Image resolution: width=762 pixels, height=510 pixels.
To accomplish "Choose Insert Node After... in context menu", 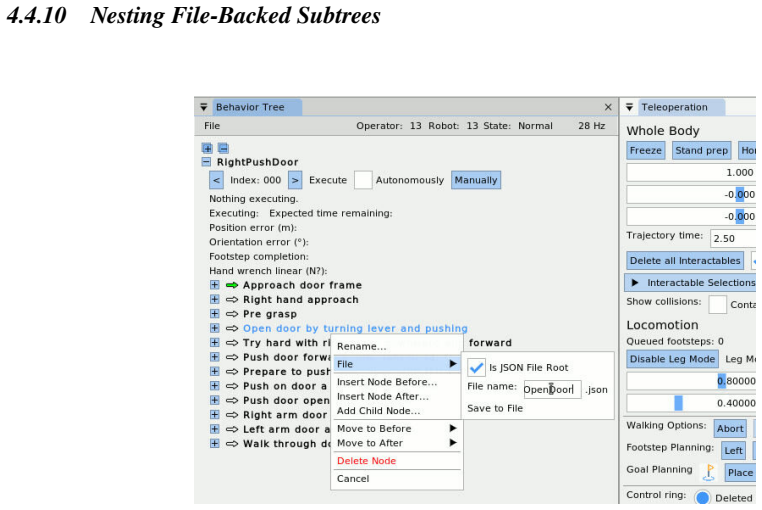I will click(383, 396).
